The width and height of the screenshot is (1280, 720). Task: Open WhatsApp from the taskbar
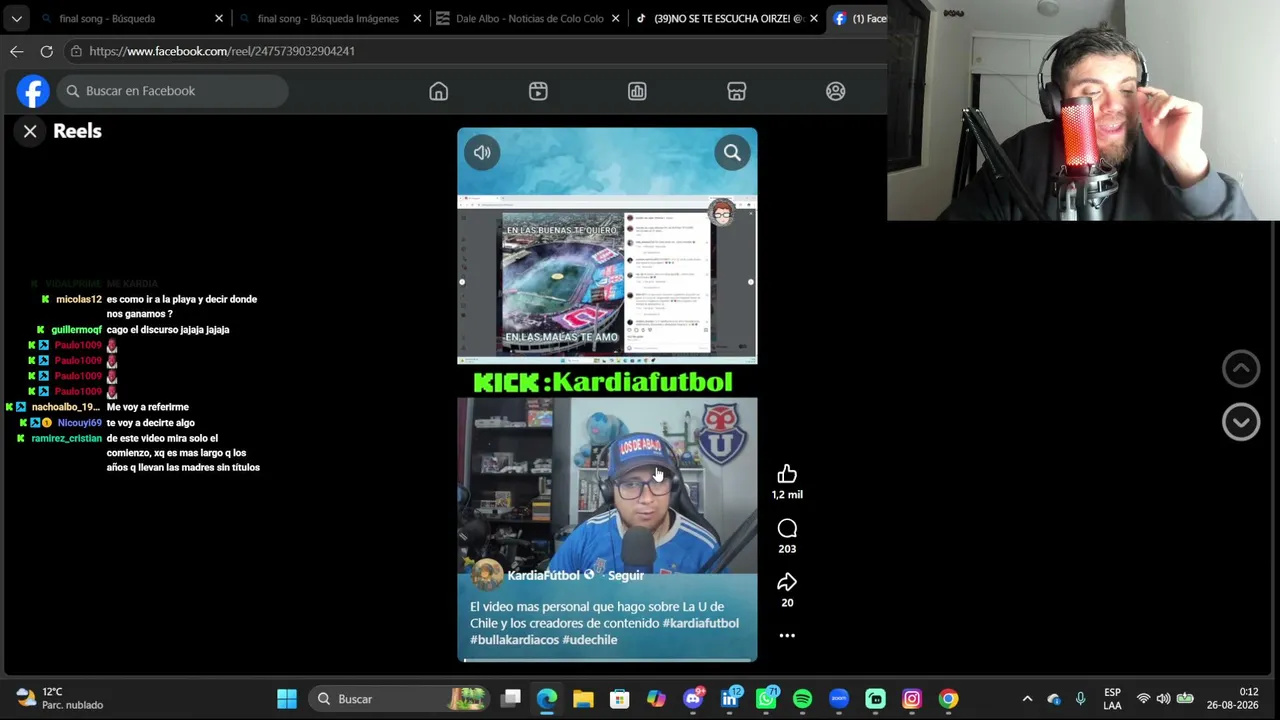(766, 699)
